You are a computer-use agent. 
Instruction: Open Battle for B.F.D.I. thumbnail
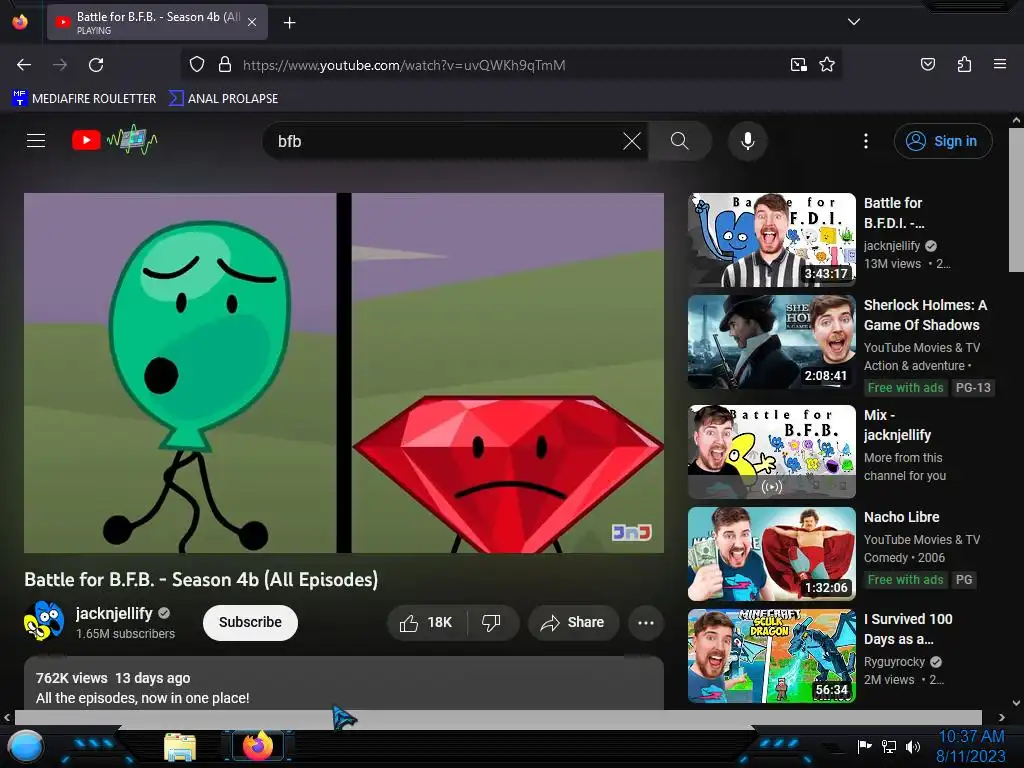771,240
